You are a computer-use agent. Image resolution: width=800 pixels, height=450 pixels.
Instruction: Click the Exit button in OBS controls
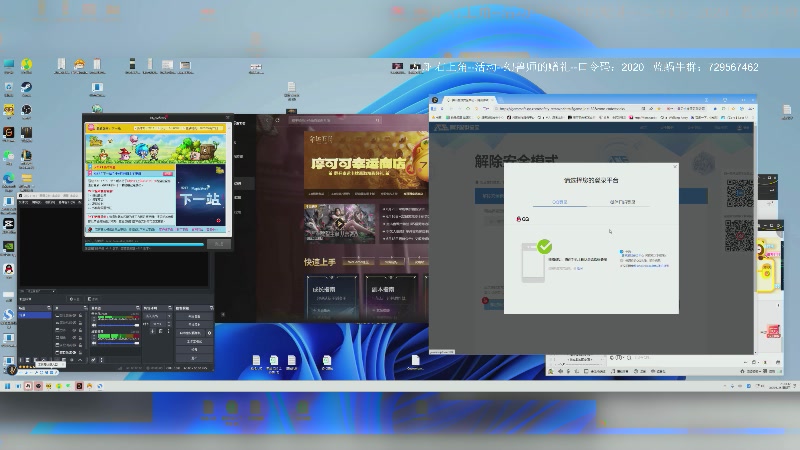[194, 358]
